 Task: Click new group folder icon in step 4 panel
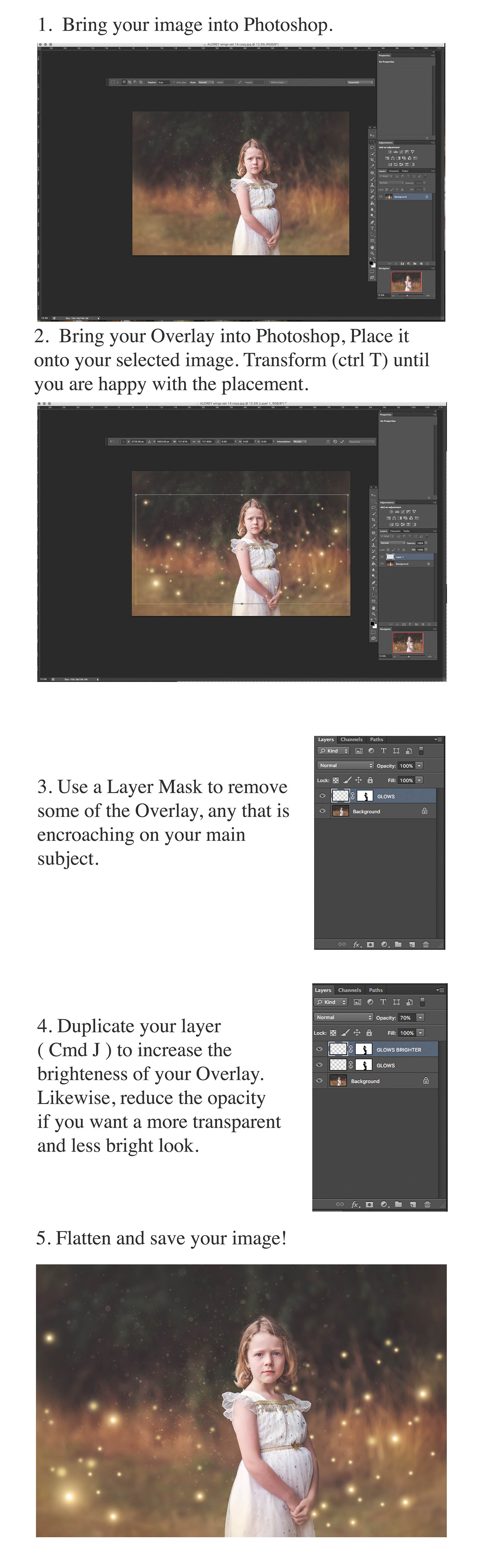pos(398,1204)
